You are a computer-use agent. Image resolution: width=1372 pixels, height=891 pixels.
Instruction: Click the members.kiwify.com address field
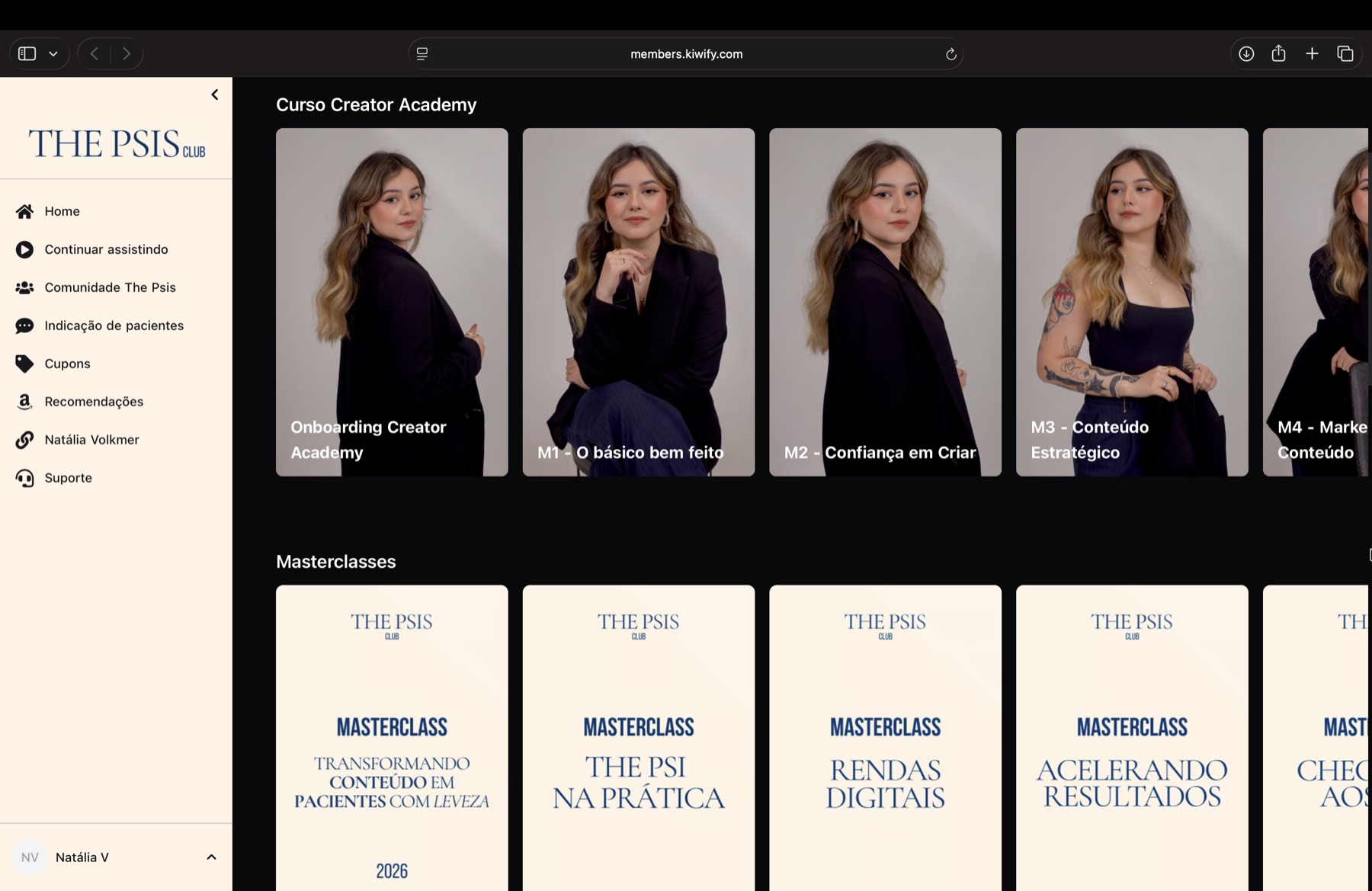click(686, 53)
